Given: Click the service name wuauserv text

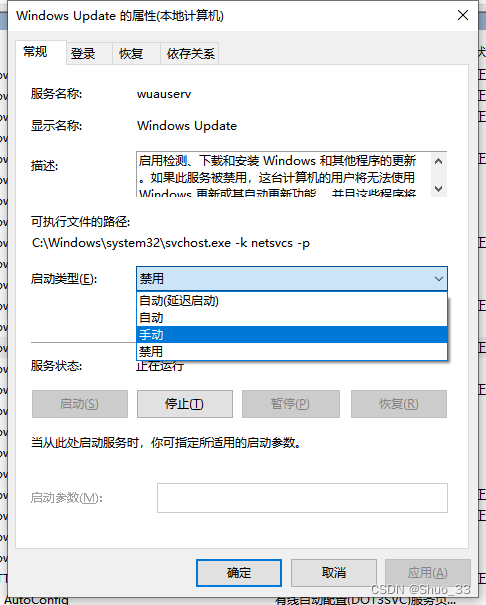Looking at the screenshot, I should pos(164,94).
